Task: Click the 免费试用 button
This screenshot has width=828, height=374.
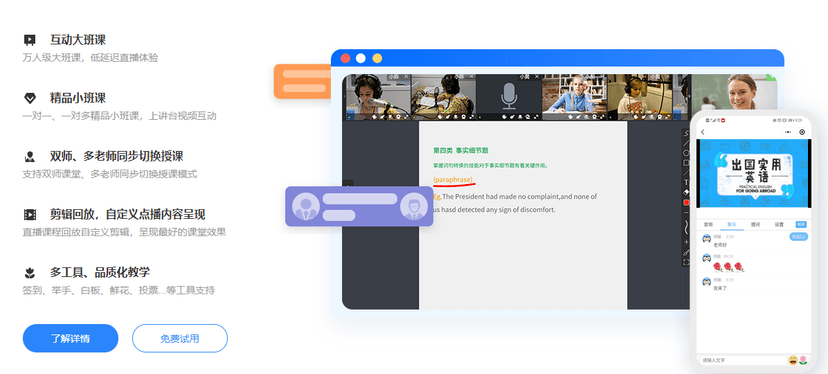Action: pyautogui.click(x=180, y=338)
